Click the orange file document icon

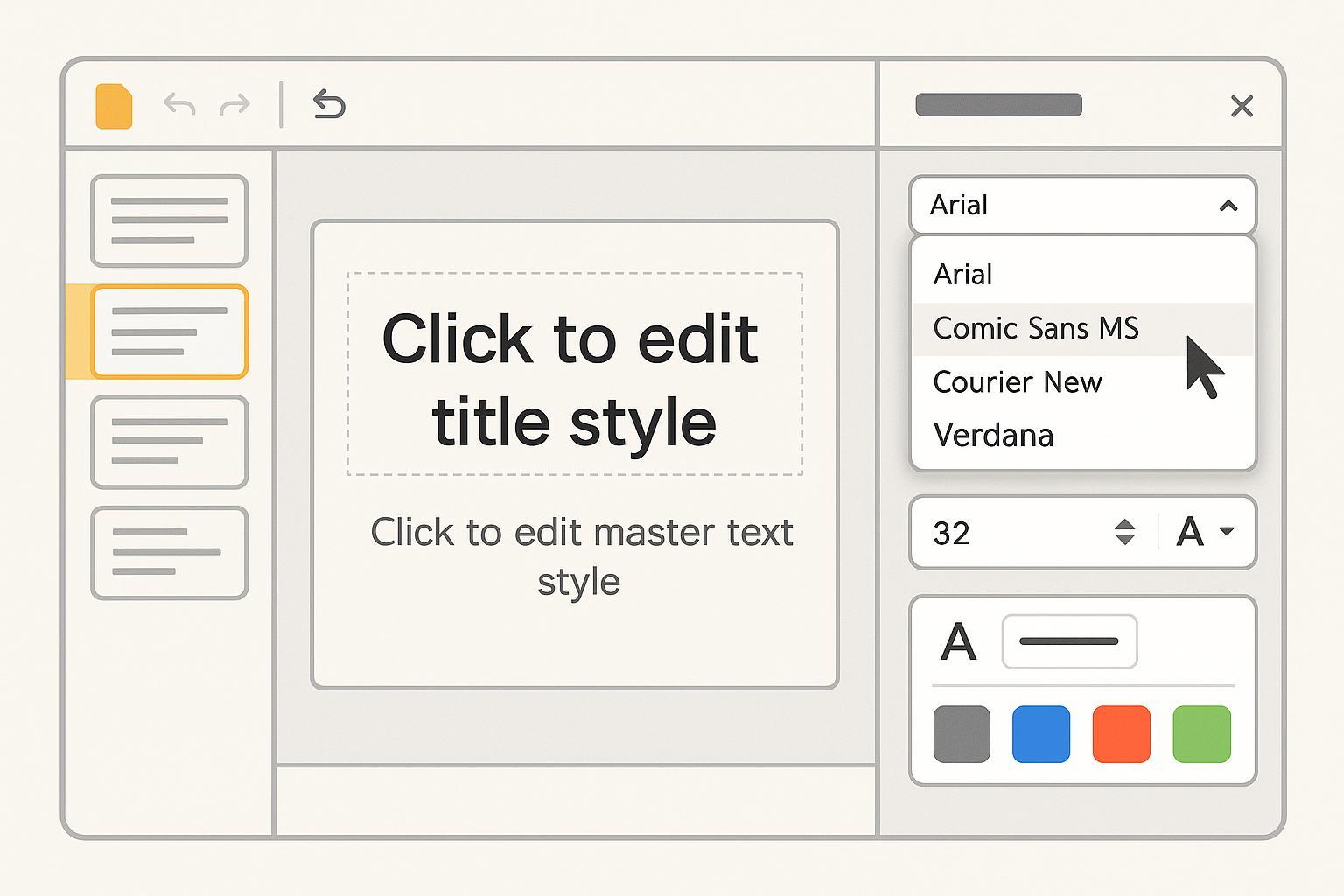tap(114, 107)
